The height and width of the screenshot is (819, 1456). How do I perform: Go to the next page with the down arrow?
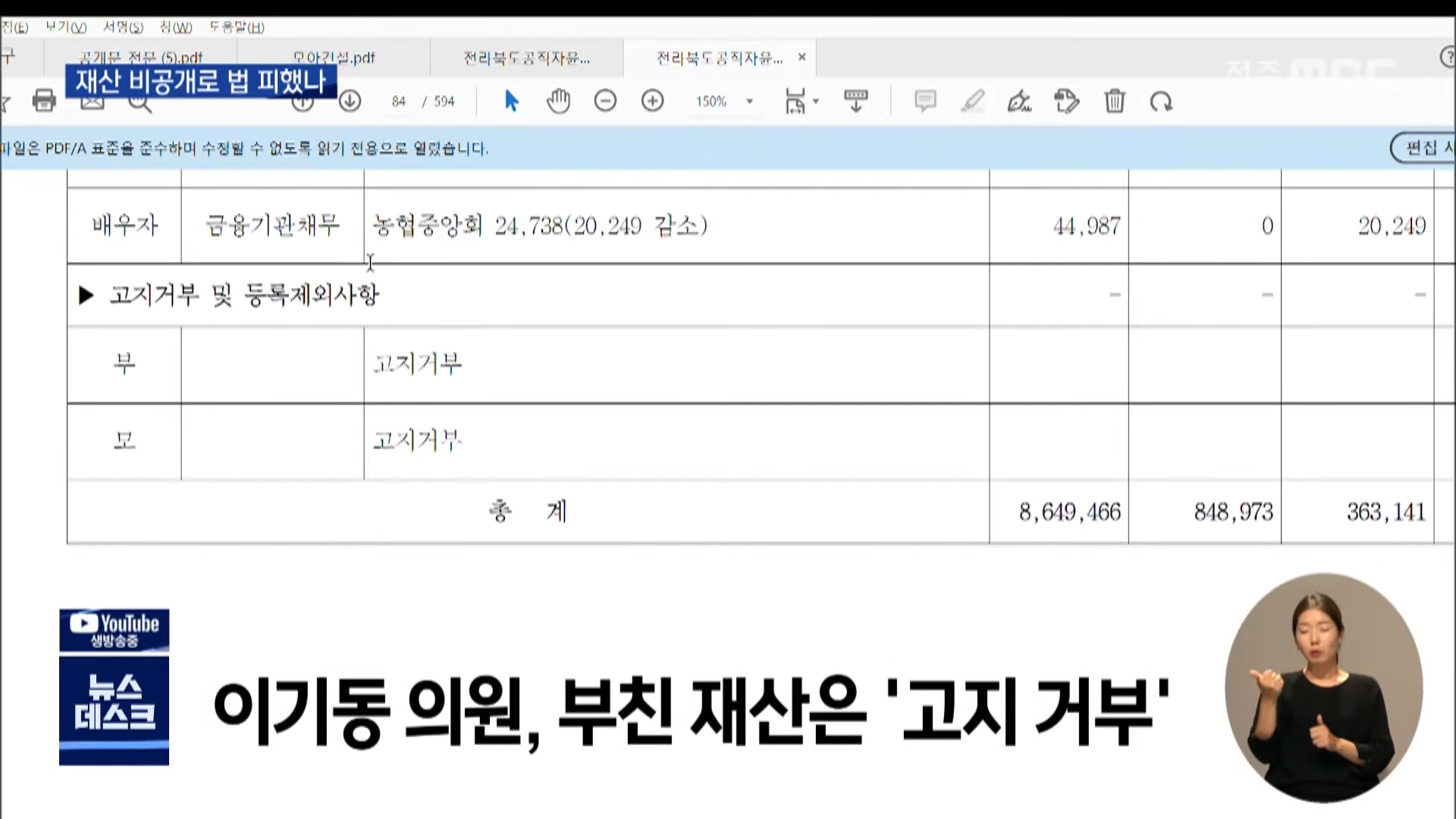coord(350,101)
